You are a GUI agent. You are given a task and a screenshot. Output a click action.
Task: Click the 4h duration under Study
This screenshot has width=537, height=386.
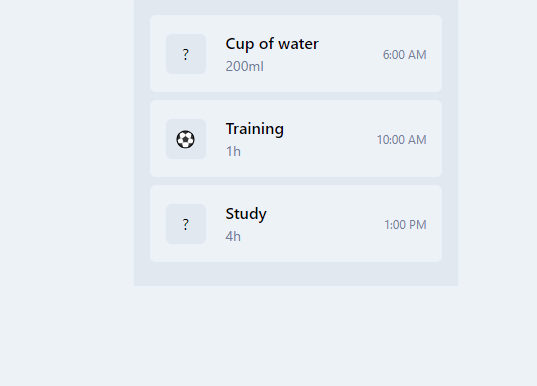233,236
